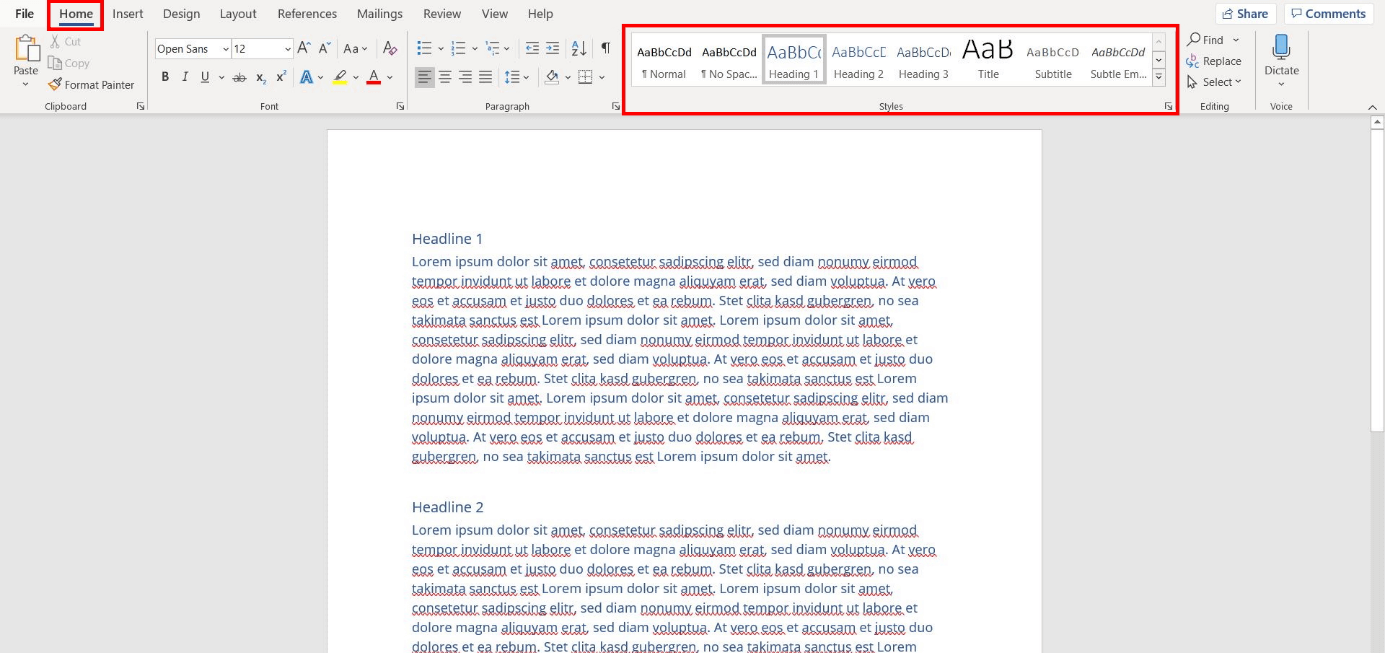Open the File menu

tap(25, 14)
